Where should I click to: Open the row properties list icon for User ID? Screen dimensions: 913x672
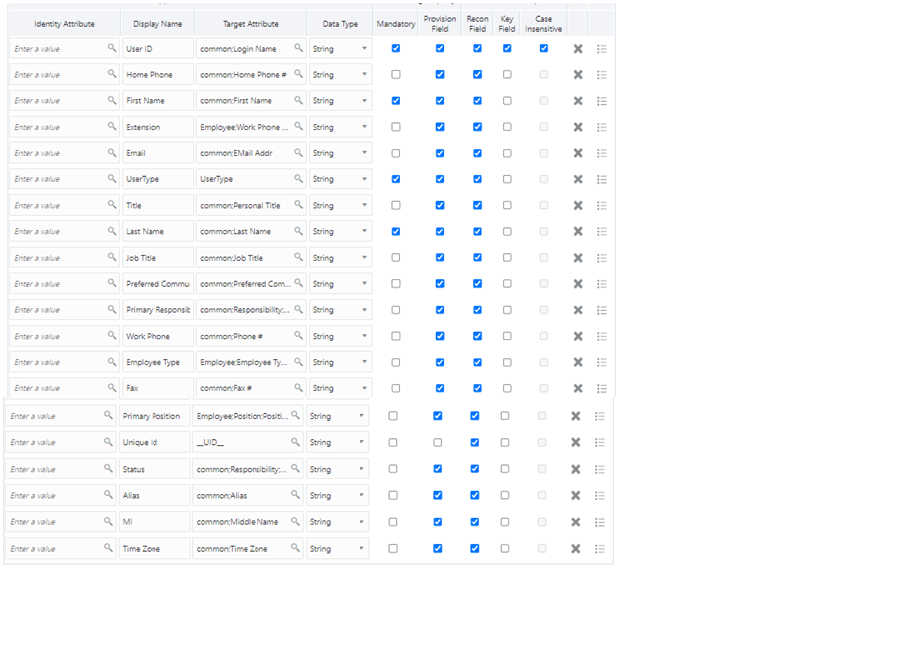[x=600, y=48]
